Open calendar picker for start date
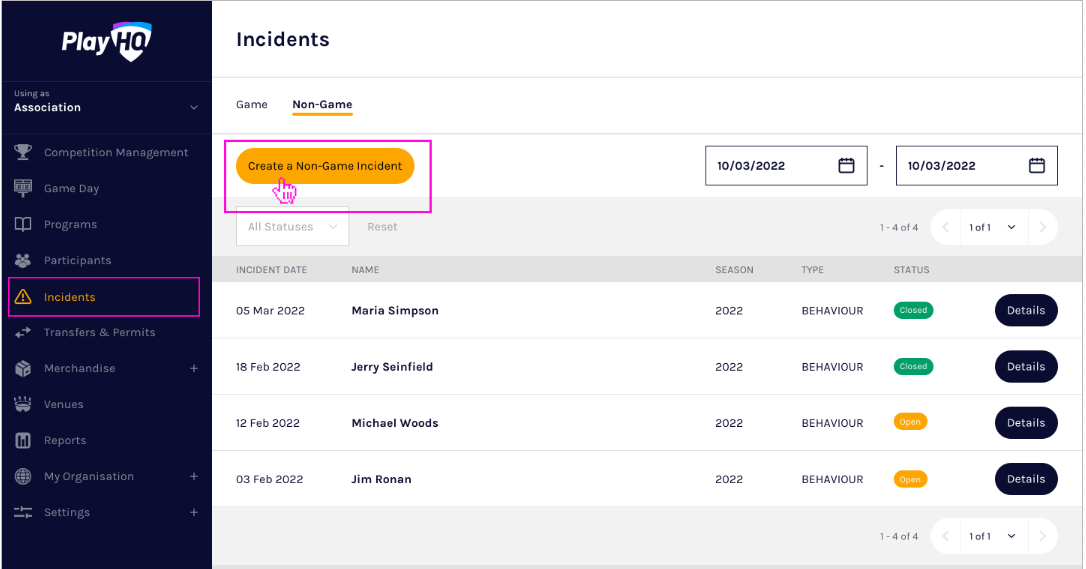Screen dimensions: 1086x569 pyautogui.click(x=846, y=166)
